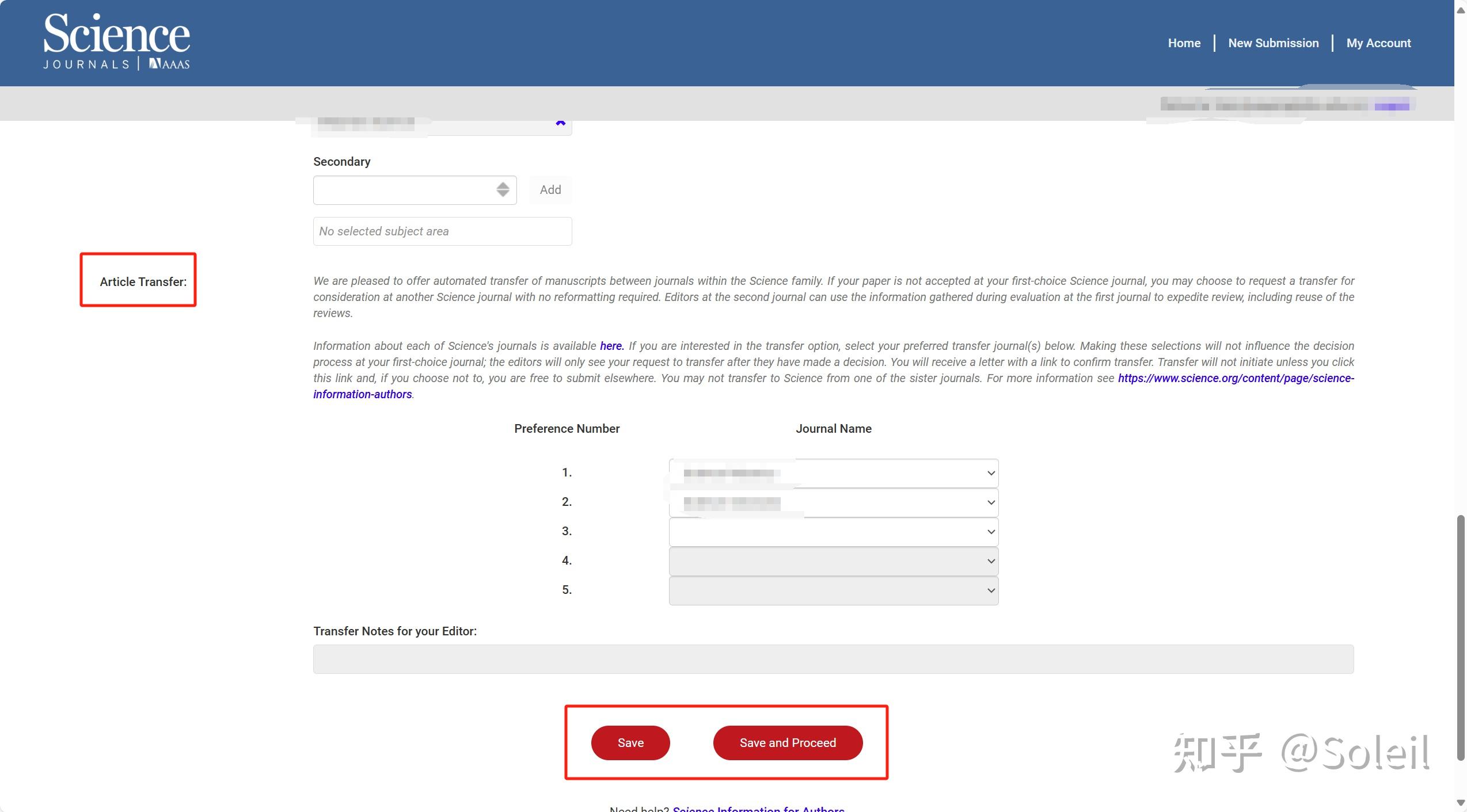Click the 'Preference Number' column header
The image size is (1467, 812).
[x=567, y=429]
